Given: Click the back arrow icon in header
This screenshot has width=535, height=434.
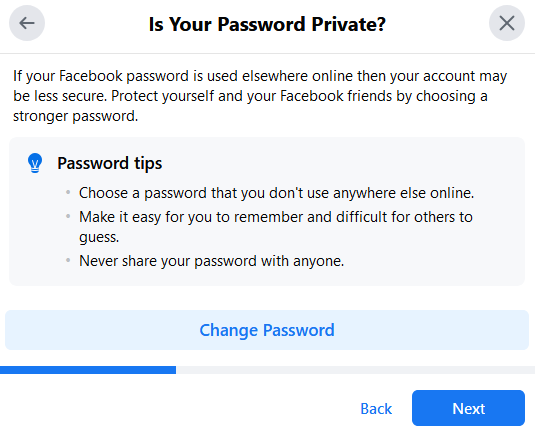Looking at the screenshot, I should pyautogui.click(x=27, y=23).
